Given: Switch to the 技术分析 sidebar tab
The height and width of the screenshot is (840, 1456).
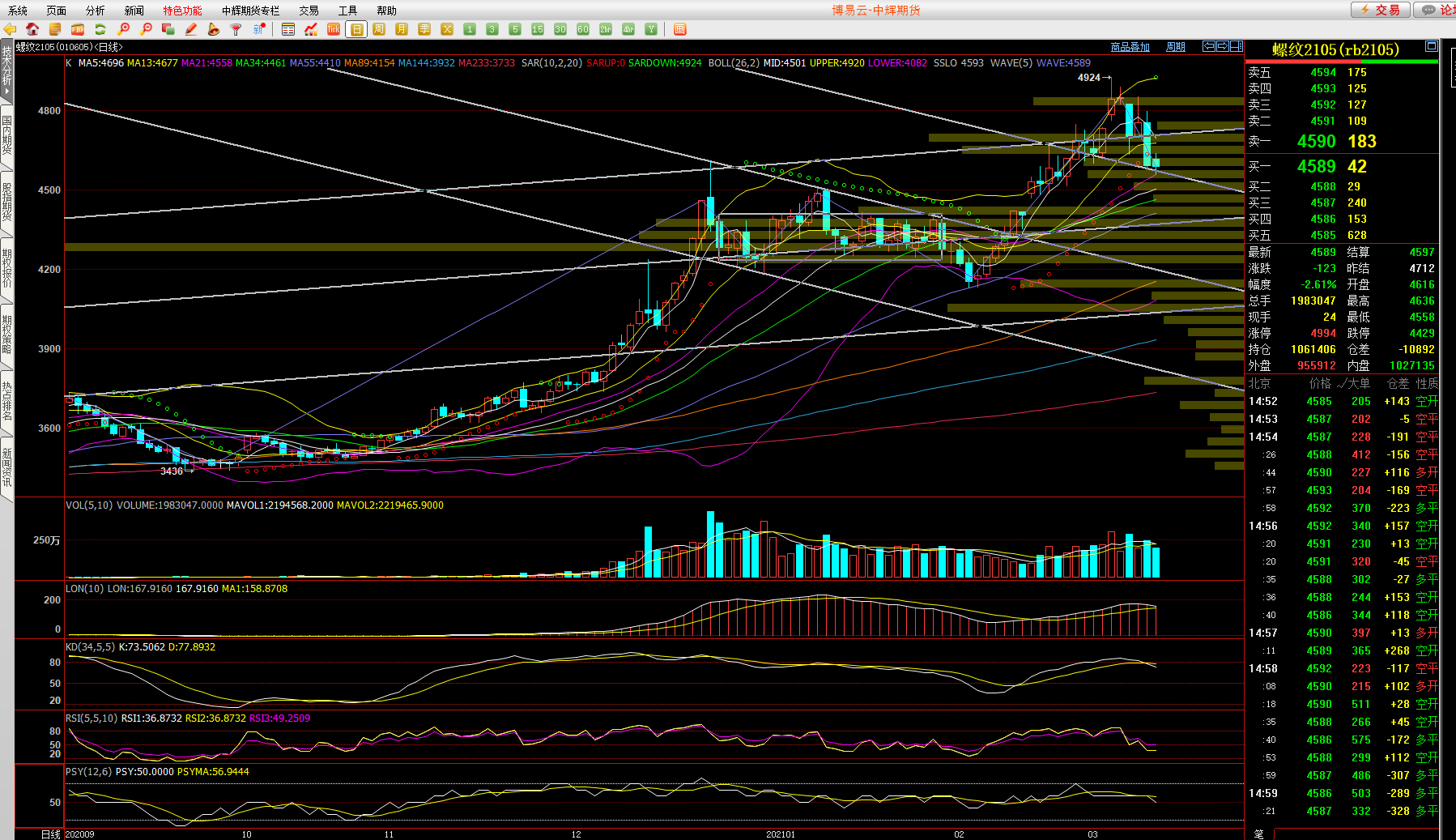Looking at the screenshot, I should tap(6, 70).
